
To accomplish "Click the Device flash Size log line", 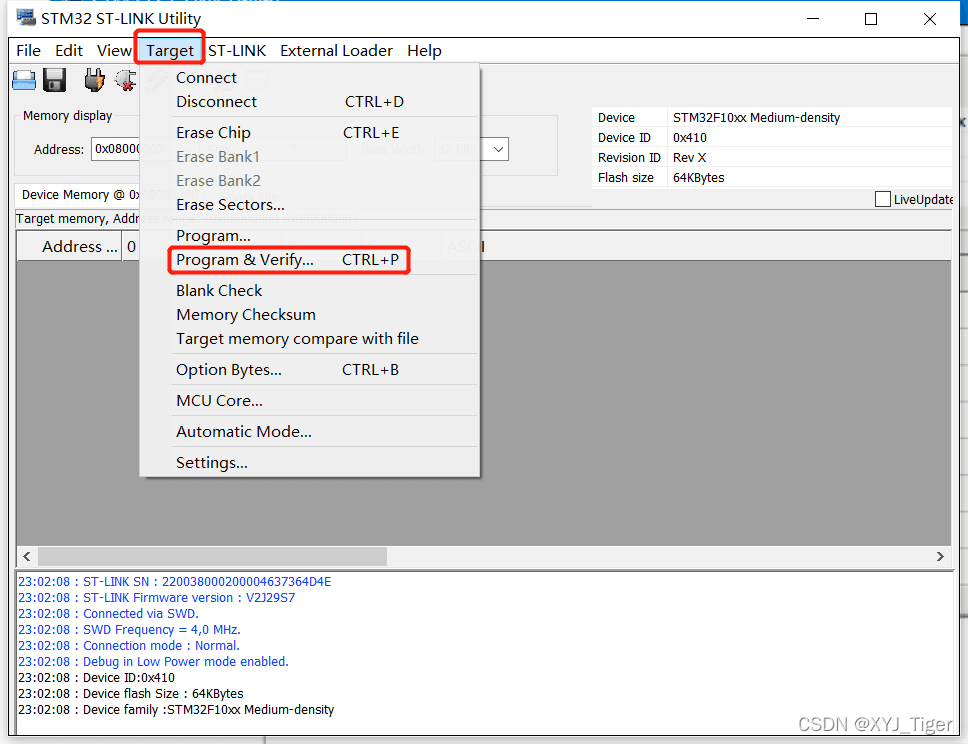I will [131, 694].
